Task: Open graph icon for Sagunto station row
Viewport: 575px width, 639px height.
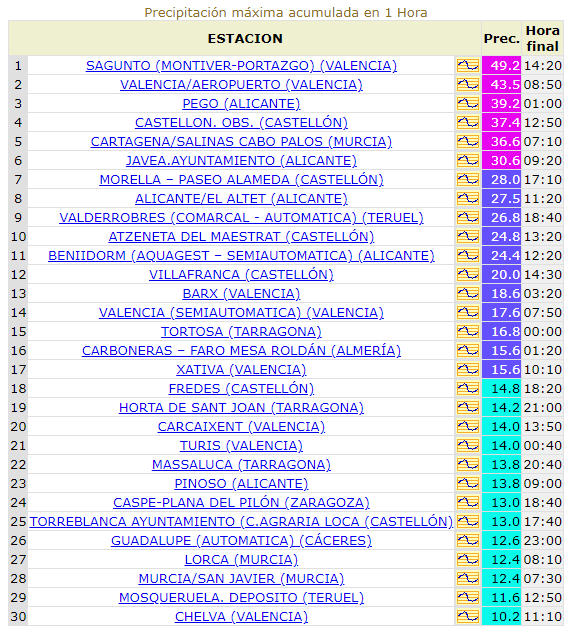Action: coord(467,66)
